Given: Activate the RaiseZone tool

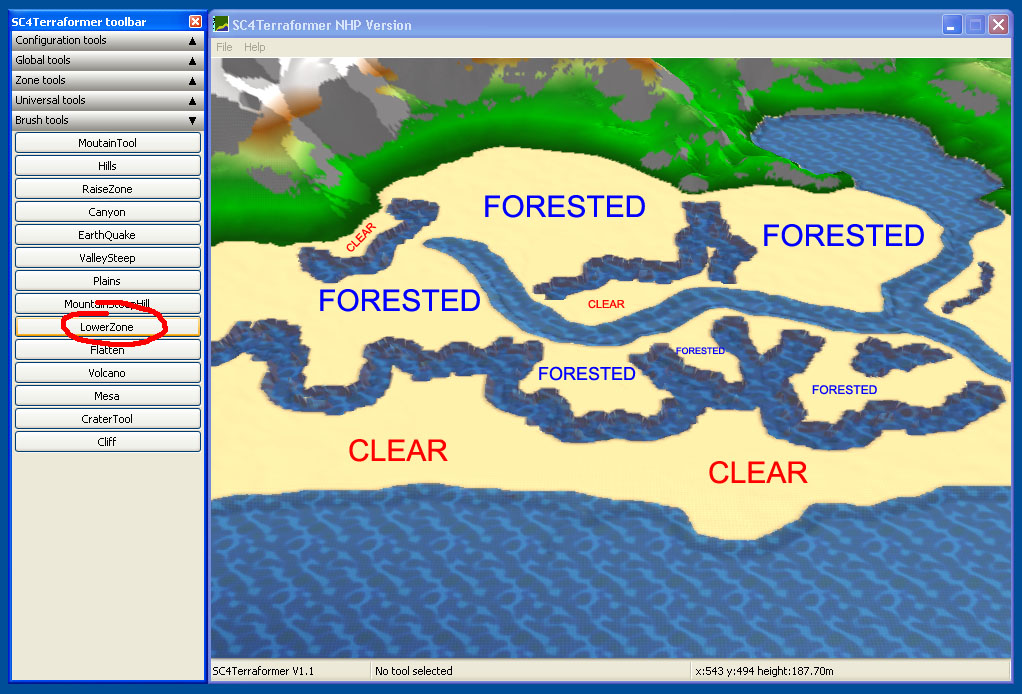Looking at the screenshot, I should point(108,189).
